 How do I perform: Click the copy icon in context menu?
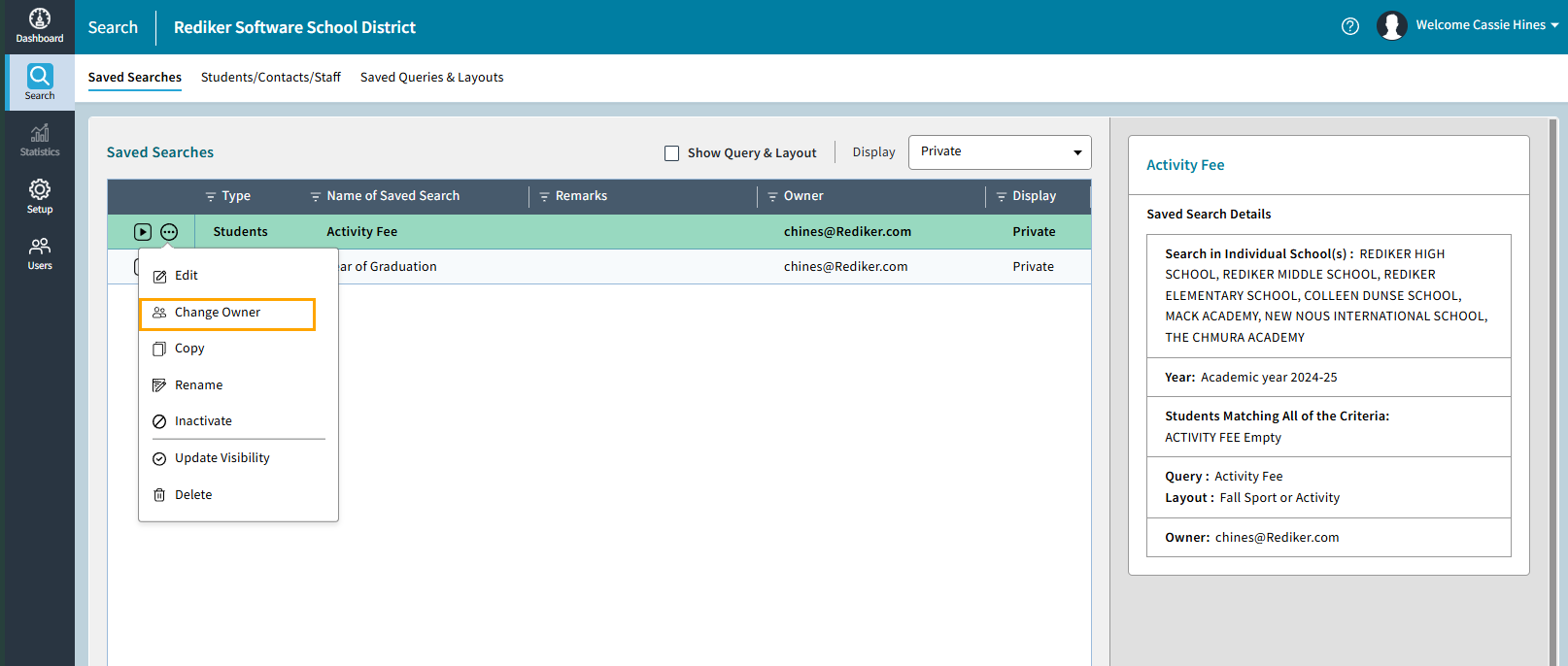[x=159, y=349]
